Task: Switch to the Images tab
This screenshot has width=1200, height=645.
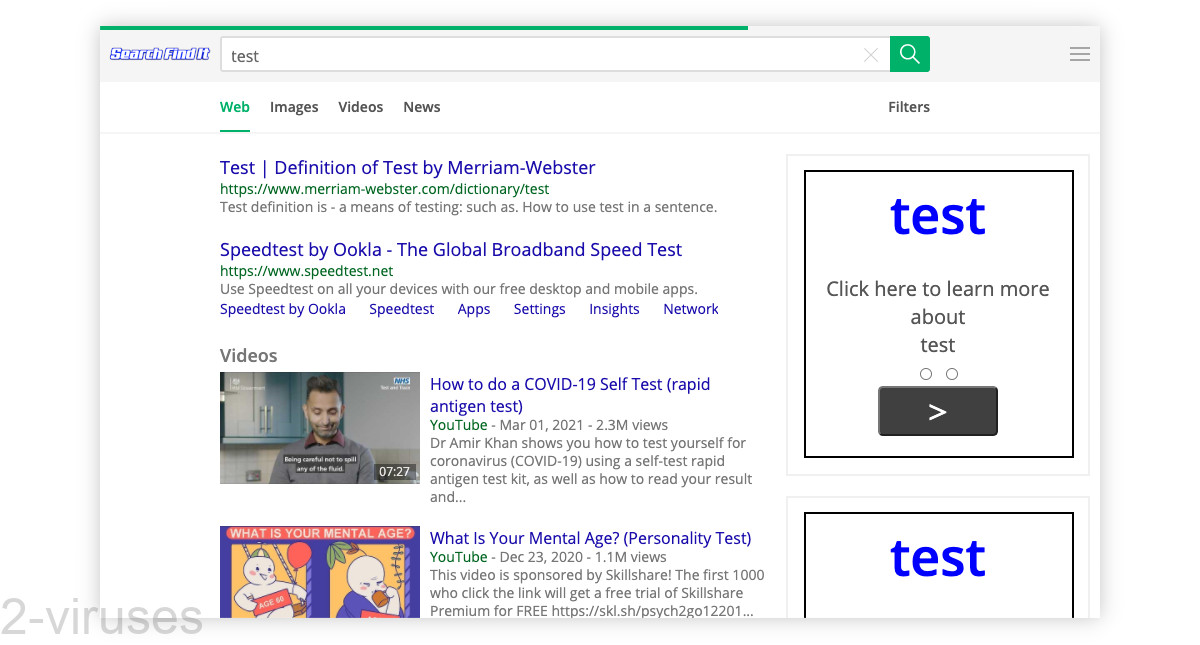Action: pyautogui.click(x=294, y=107)
